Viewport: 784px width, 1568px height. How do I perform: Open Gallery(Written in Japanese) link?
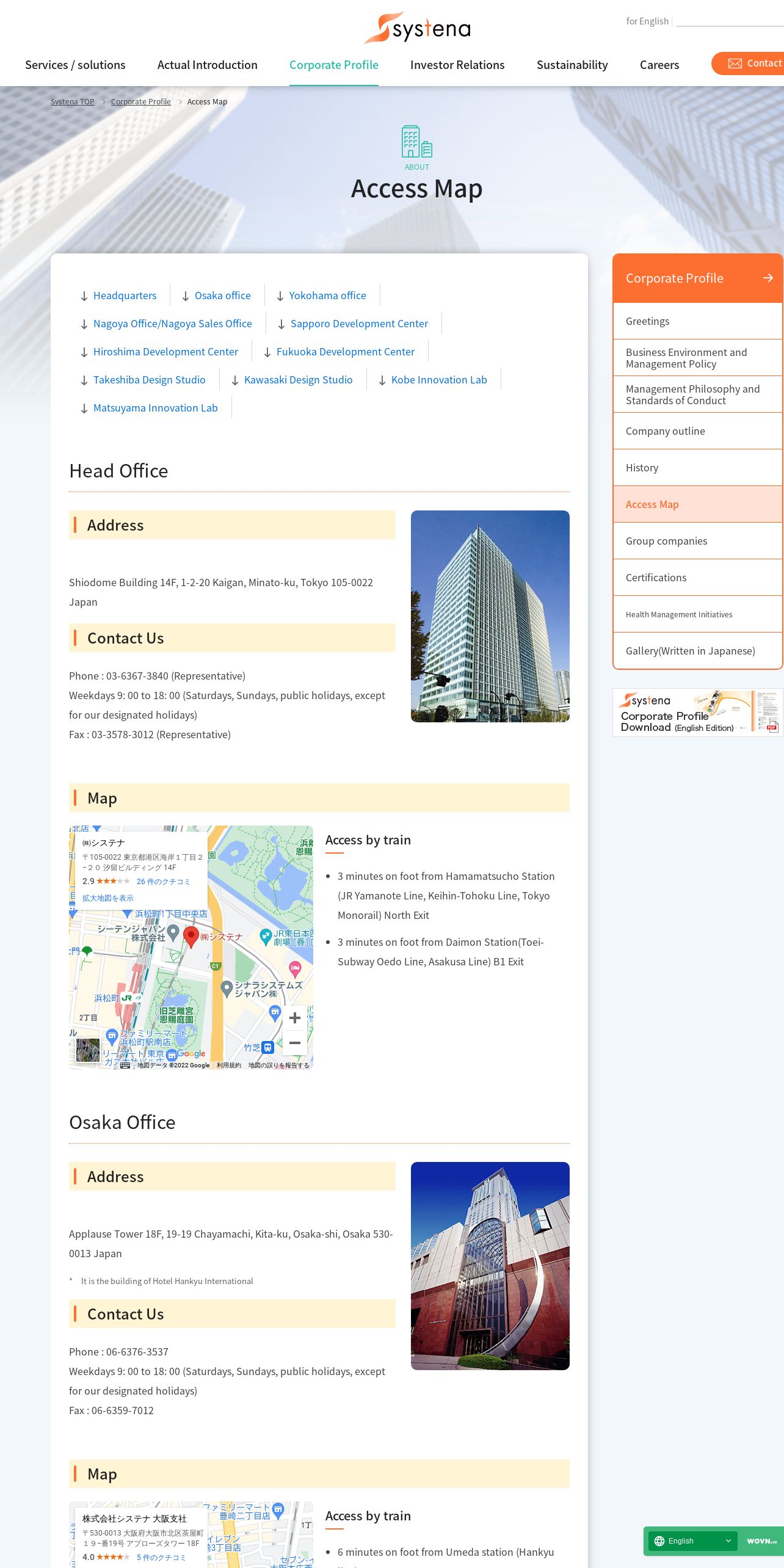[x=698, y=651]
